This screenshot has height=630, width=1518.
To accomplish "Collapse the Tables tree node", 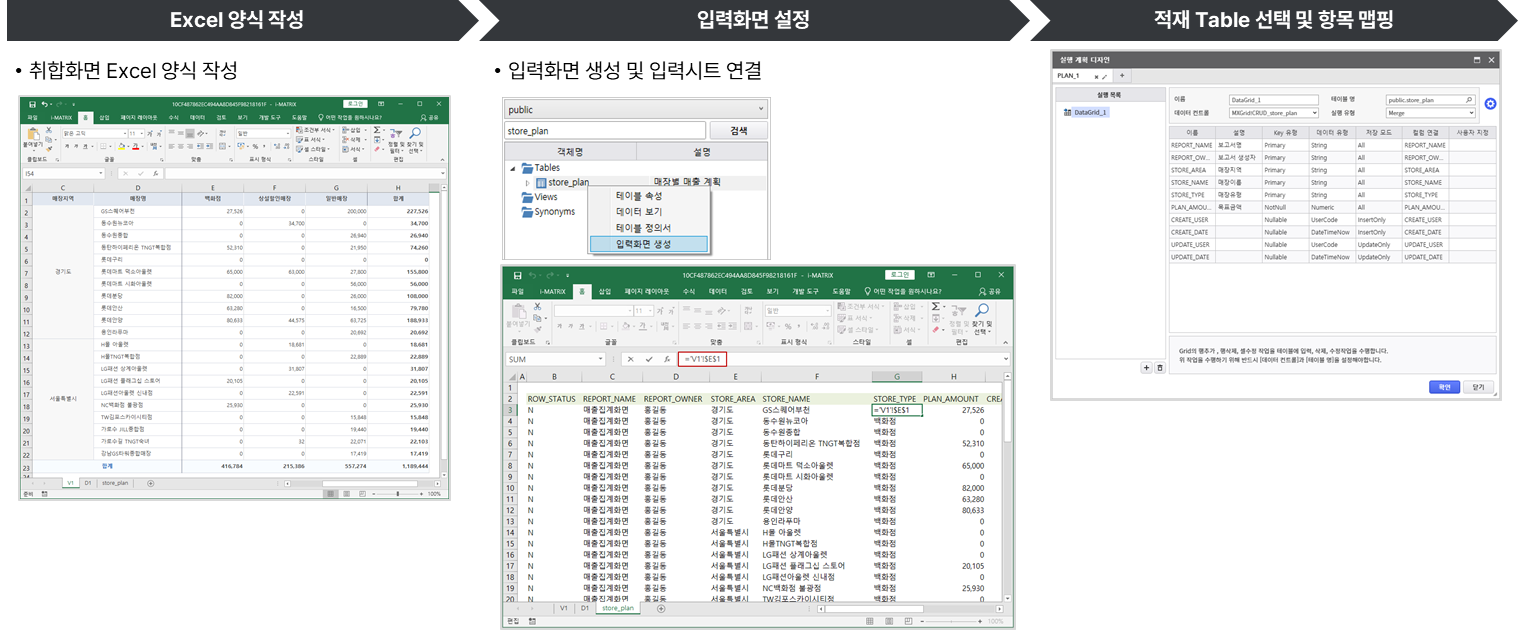I will [x=514, y=168].
